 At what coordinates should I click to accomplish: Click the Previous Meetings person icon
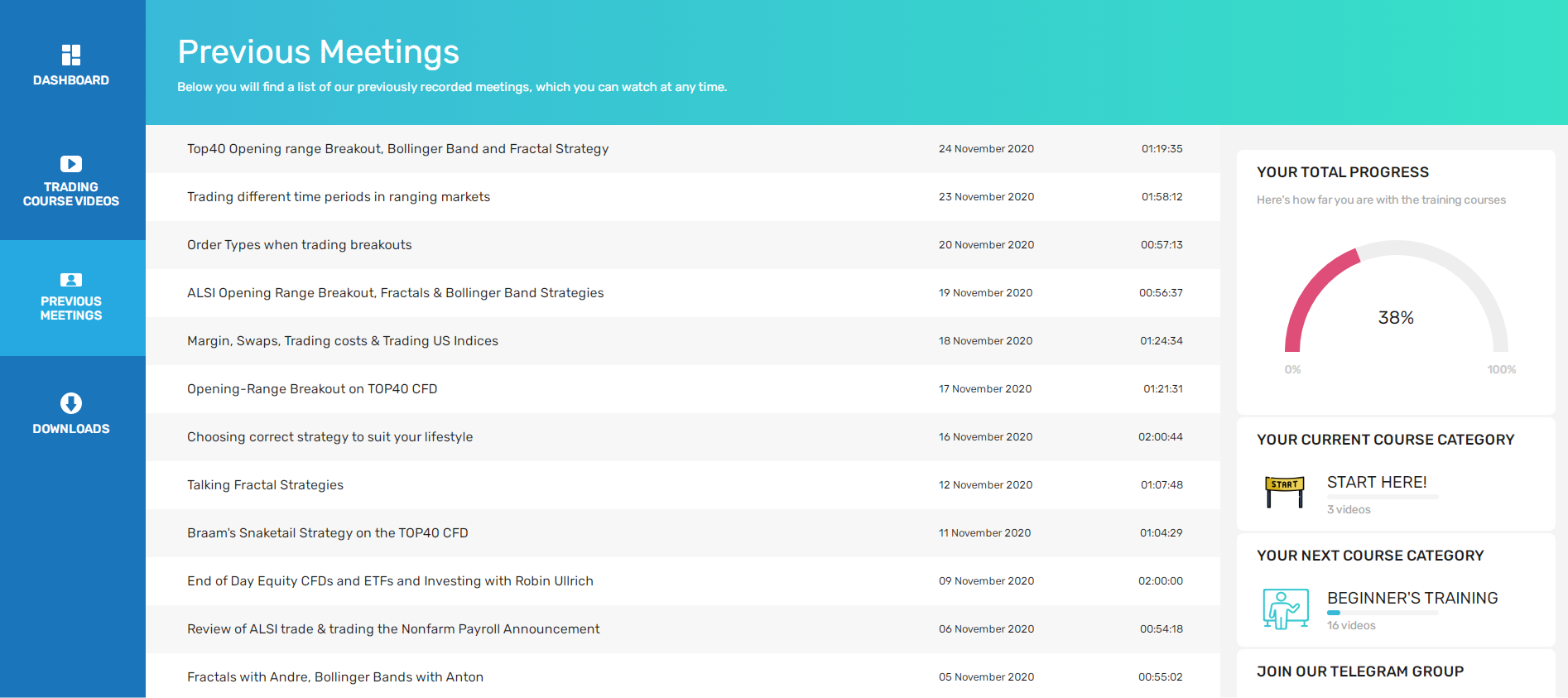71,280
